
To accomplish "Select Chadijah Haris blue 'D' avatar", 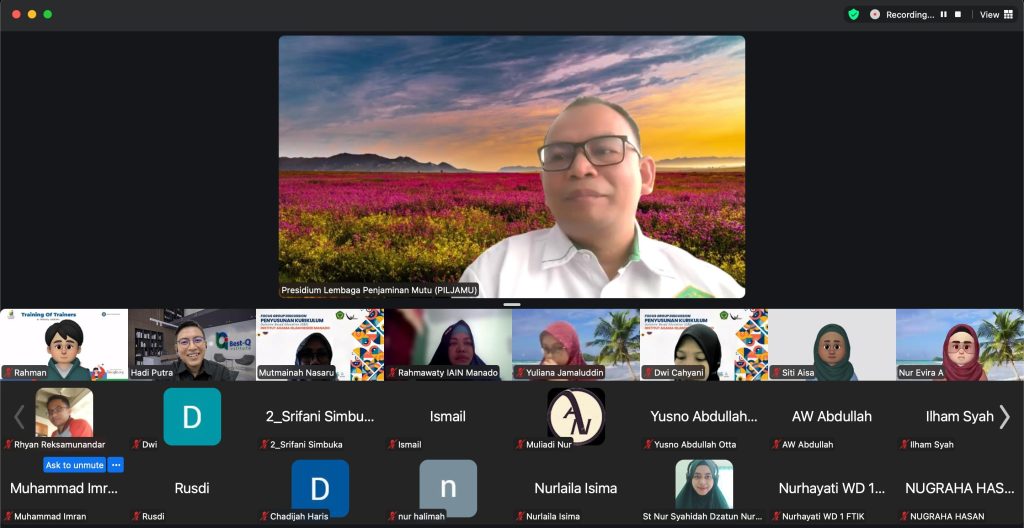I will click(320, 488).
